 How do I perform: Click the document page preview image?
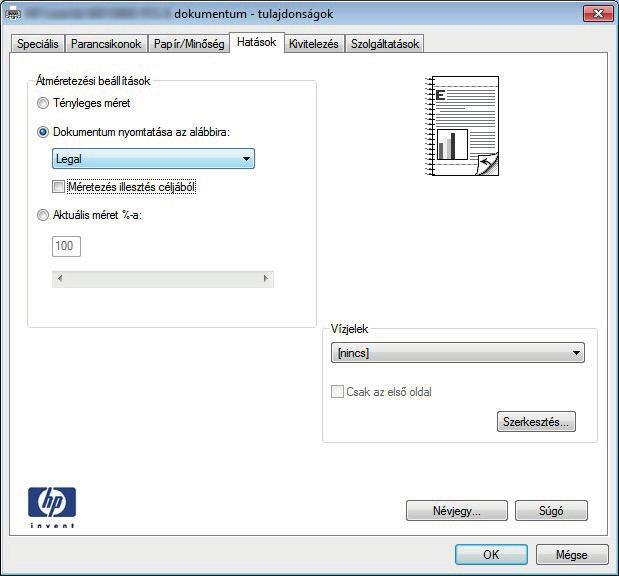[462, 126]
